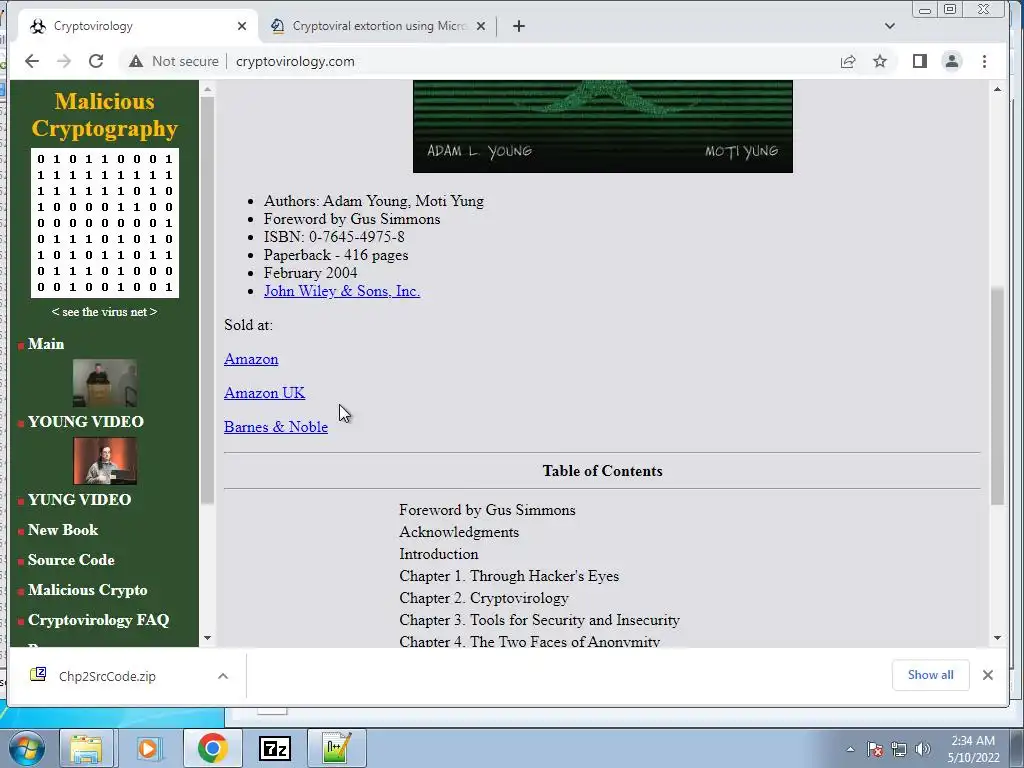Open Source Code in the sidebar
The height and width of the screenshot is (768, 1024).
[x=71, y=560]
